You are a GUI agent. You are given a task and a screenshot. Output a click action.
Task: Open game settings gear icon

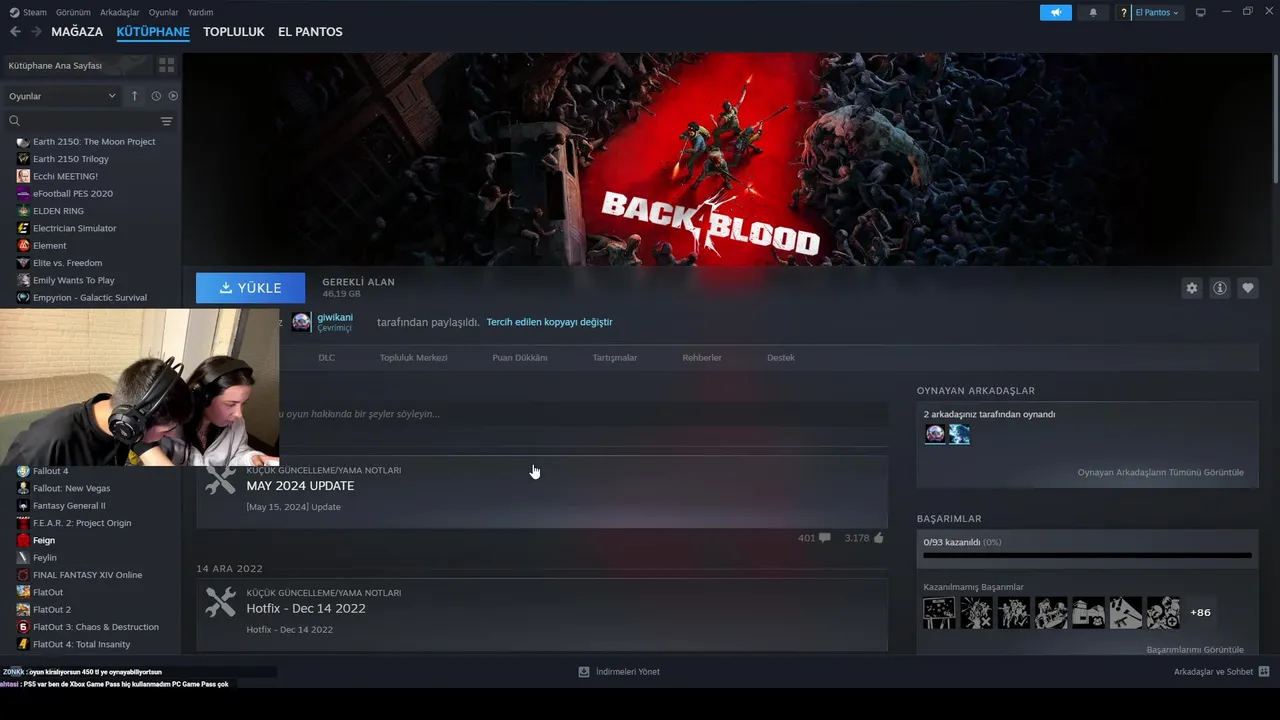click(1191, 288)
